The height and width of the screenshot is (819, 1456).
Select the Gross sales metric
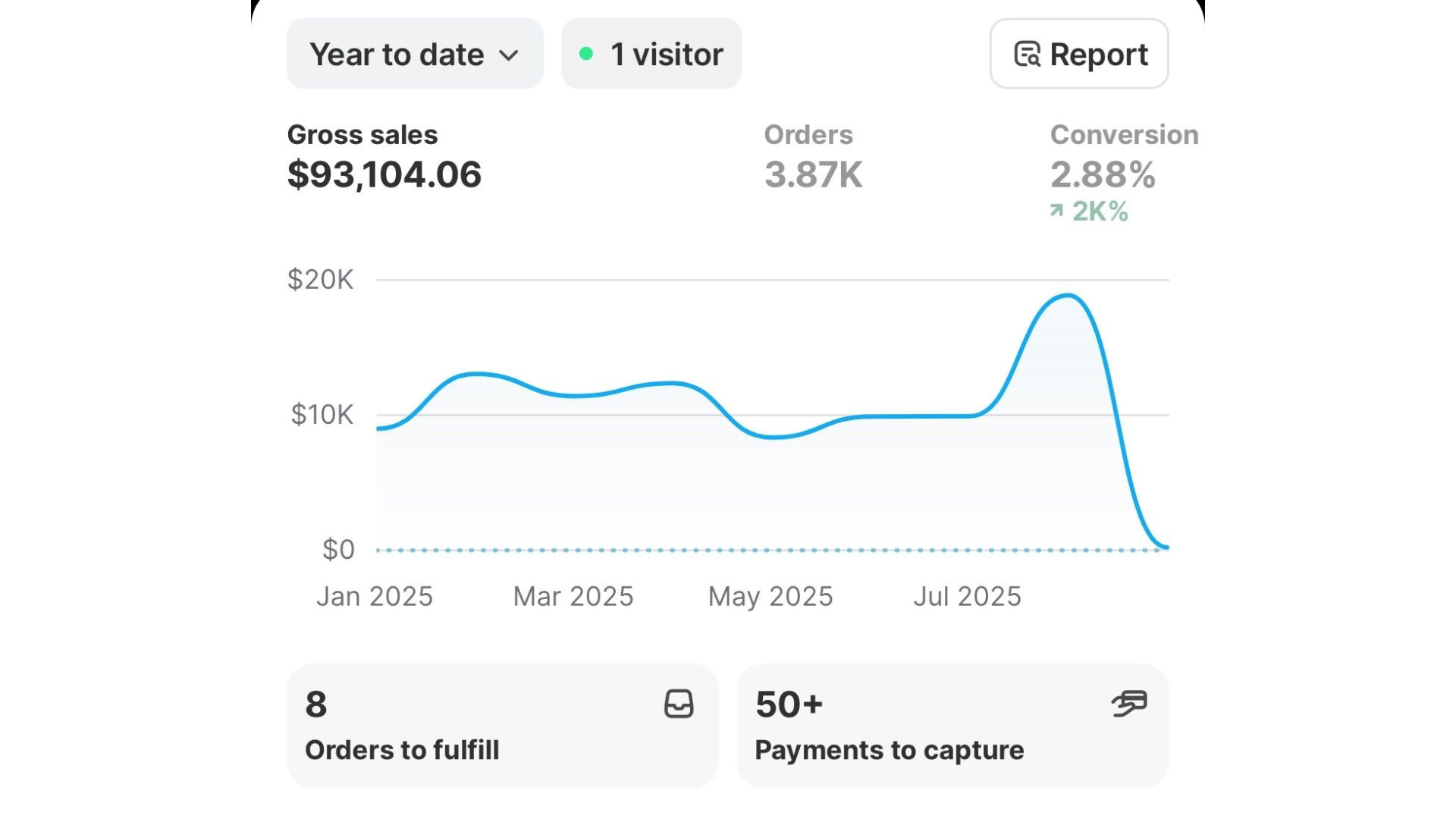click(x=362, y=135)
